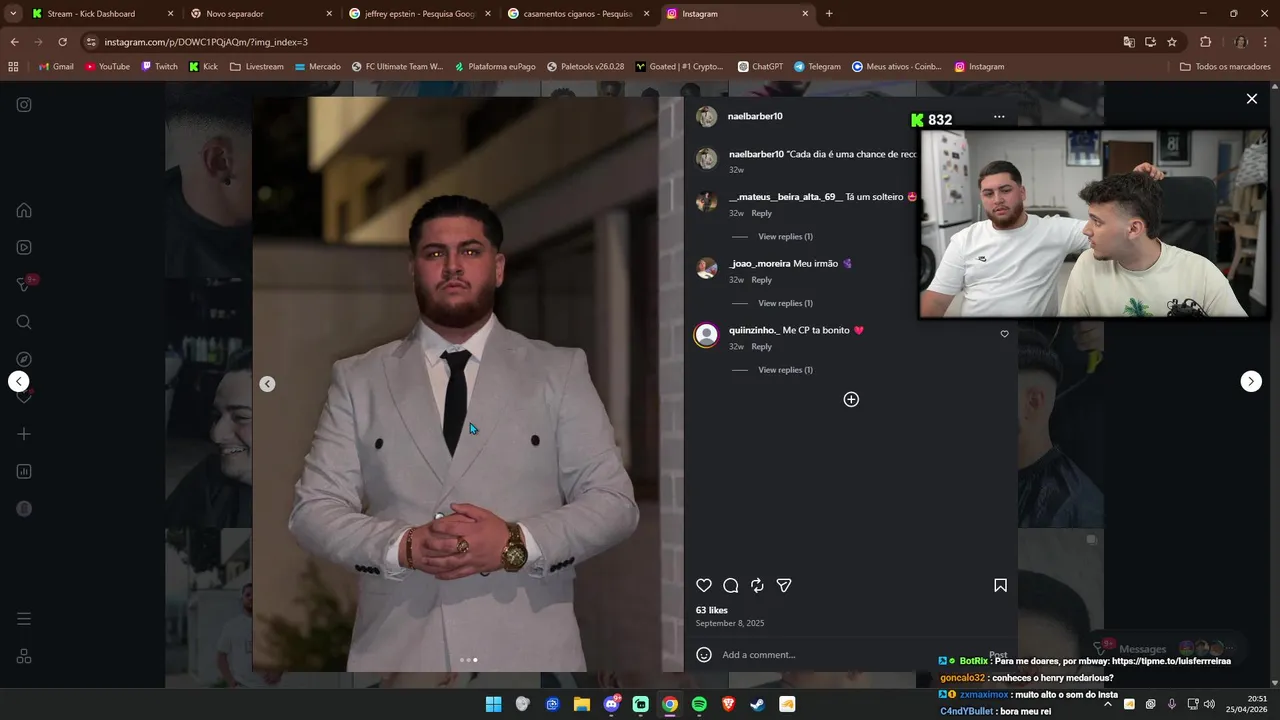1280x720 pixels.
Task: Share the post via paper plane icon
Action: pyautogui.click(x=784, y=585)
